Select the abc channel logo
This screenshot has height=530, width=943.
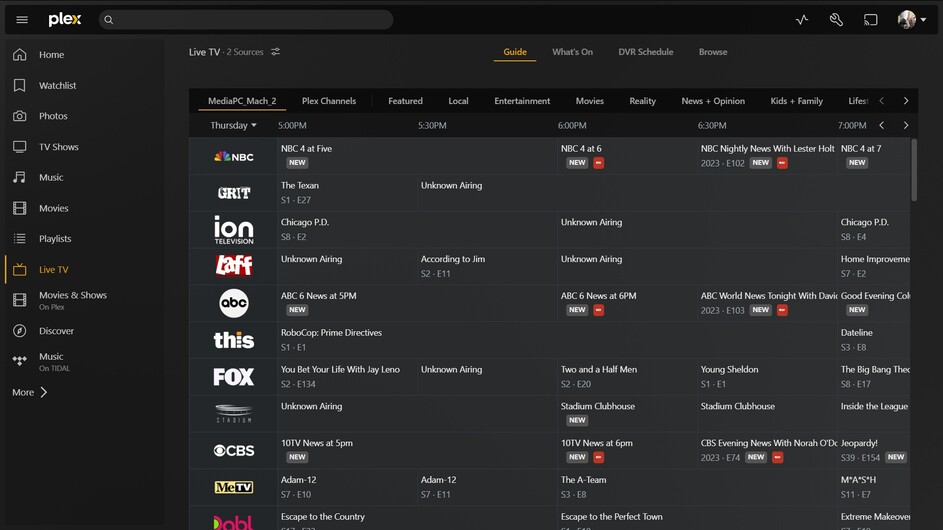click(x=234, y=303)
